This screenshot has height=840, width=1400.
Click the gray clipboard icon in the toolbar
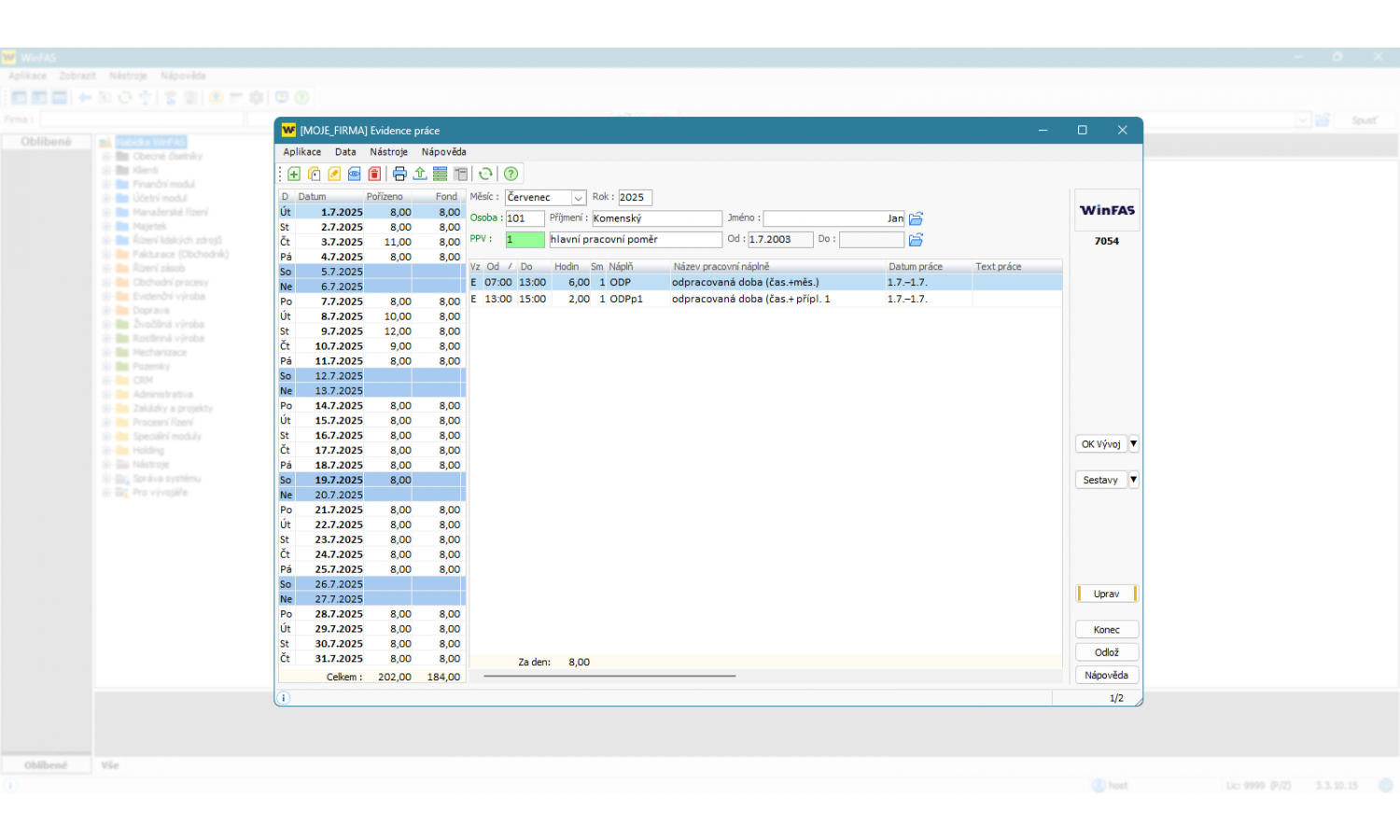pos(460,174)
